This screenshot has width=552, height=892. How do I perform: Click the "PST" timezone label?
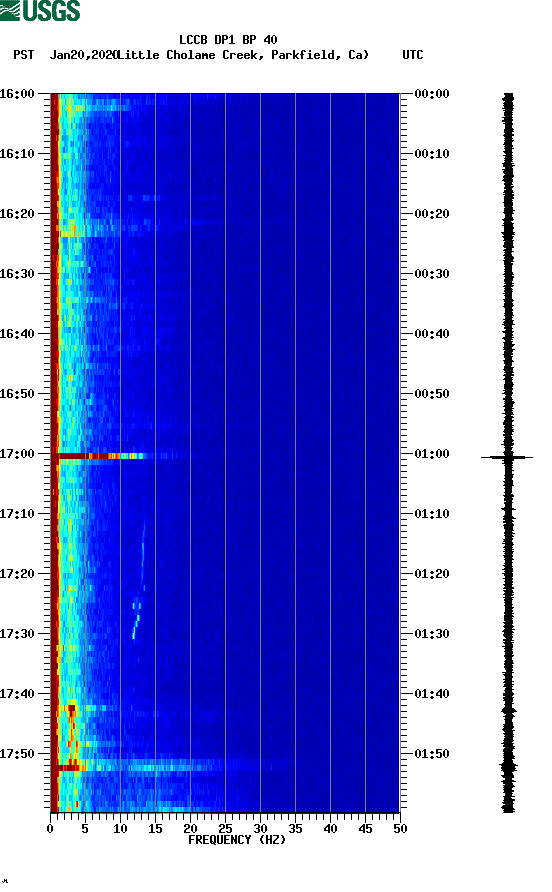point(24,55)
